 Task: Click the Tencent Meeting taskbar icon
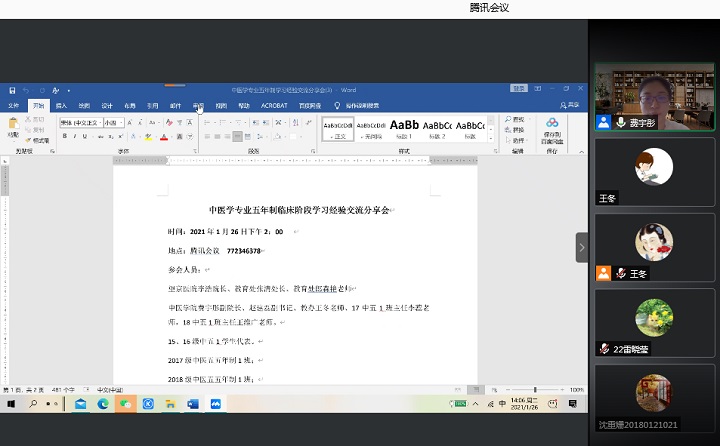[x=216, y=404]
